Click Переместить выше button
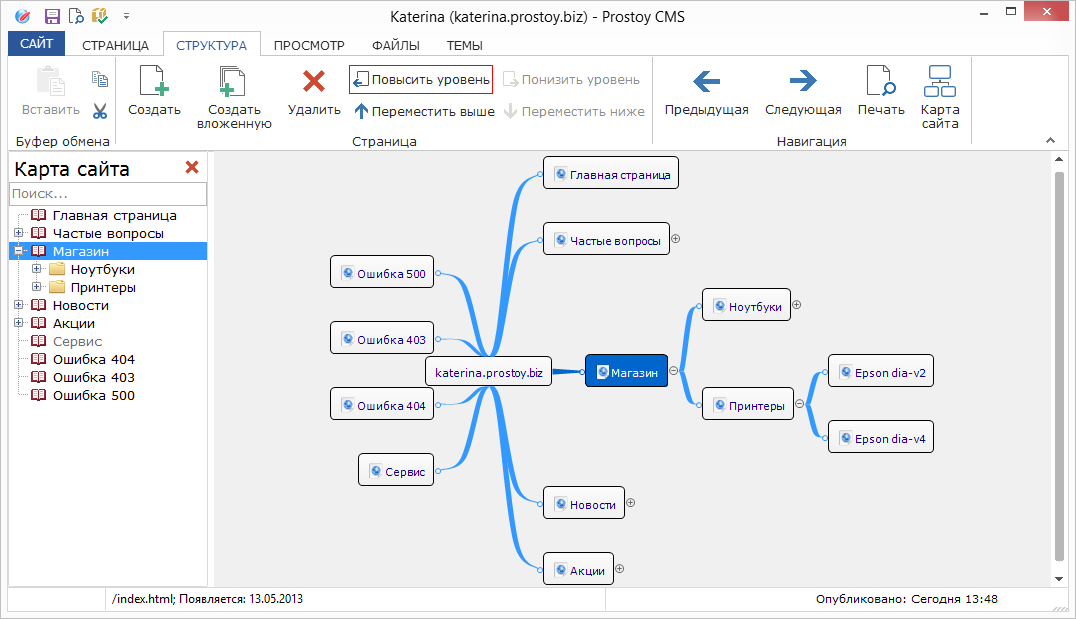Viewport: 1076px width, 619px height. coord(425,111)
